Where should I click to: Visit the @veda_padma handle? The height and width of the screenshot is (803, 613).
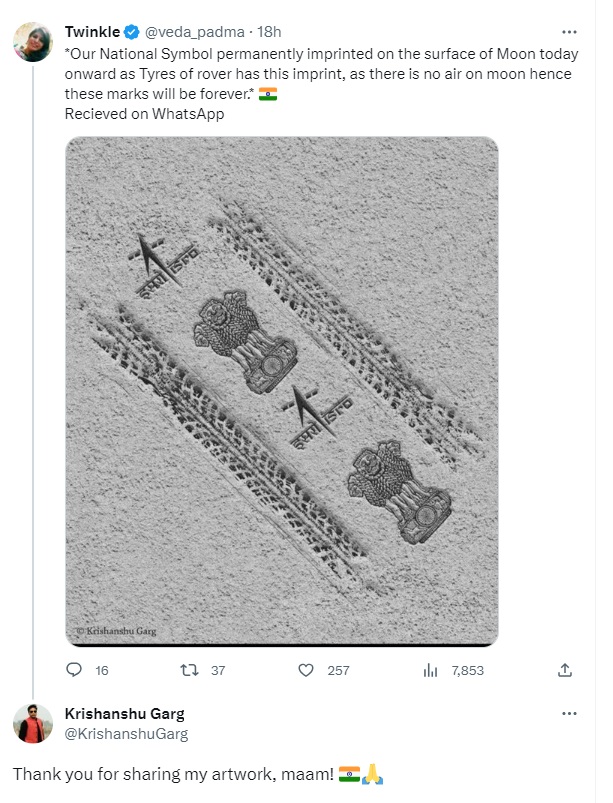click(x=190, y=31)
